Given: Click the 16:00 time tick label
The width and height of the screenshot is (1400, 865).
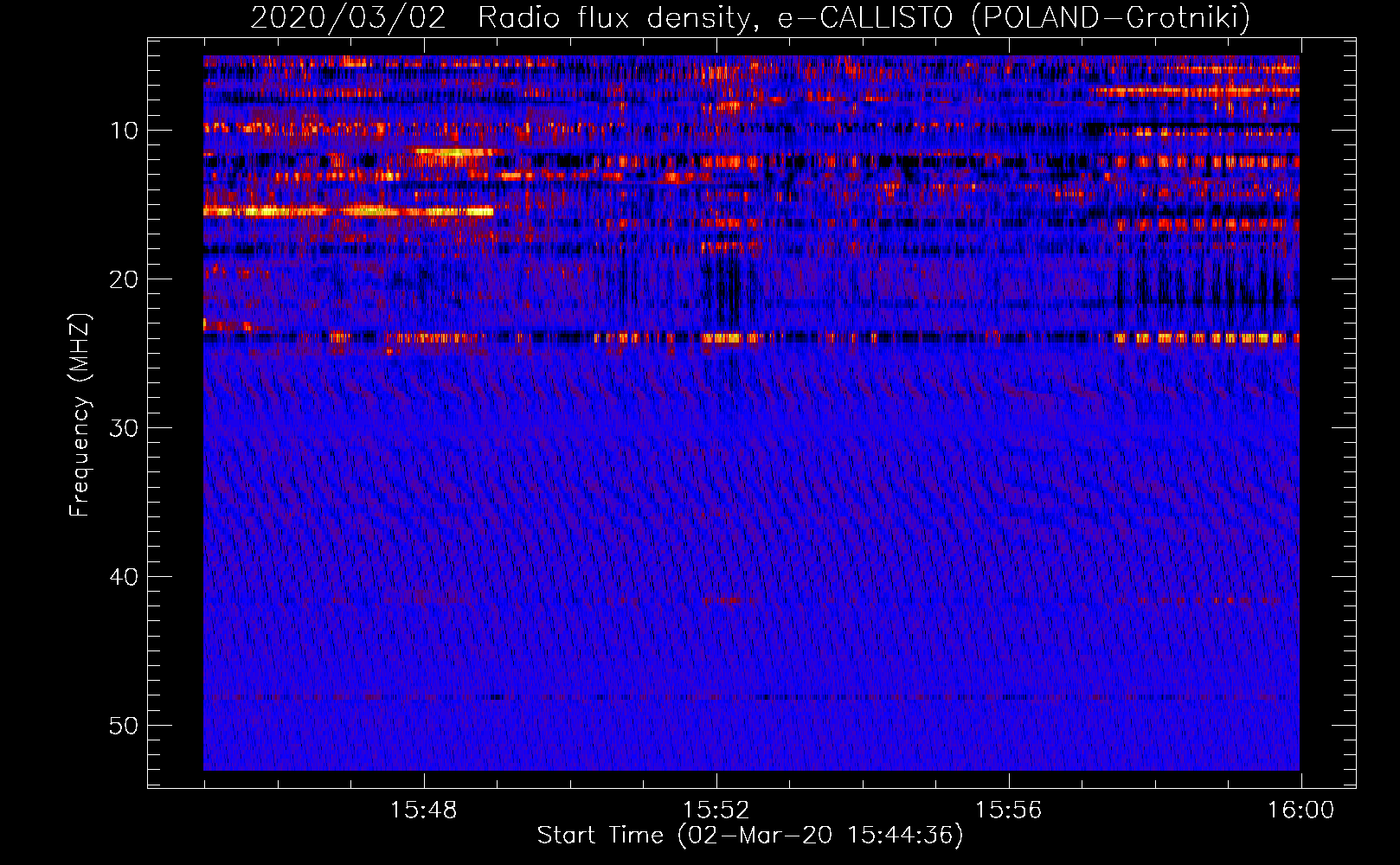Looking at the screenshot, I should (x=1300, y=811).
